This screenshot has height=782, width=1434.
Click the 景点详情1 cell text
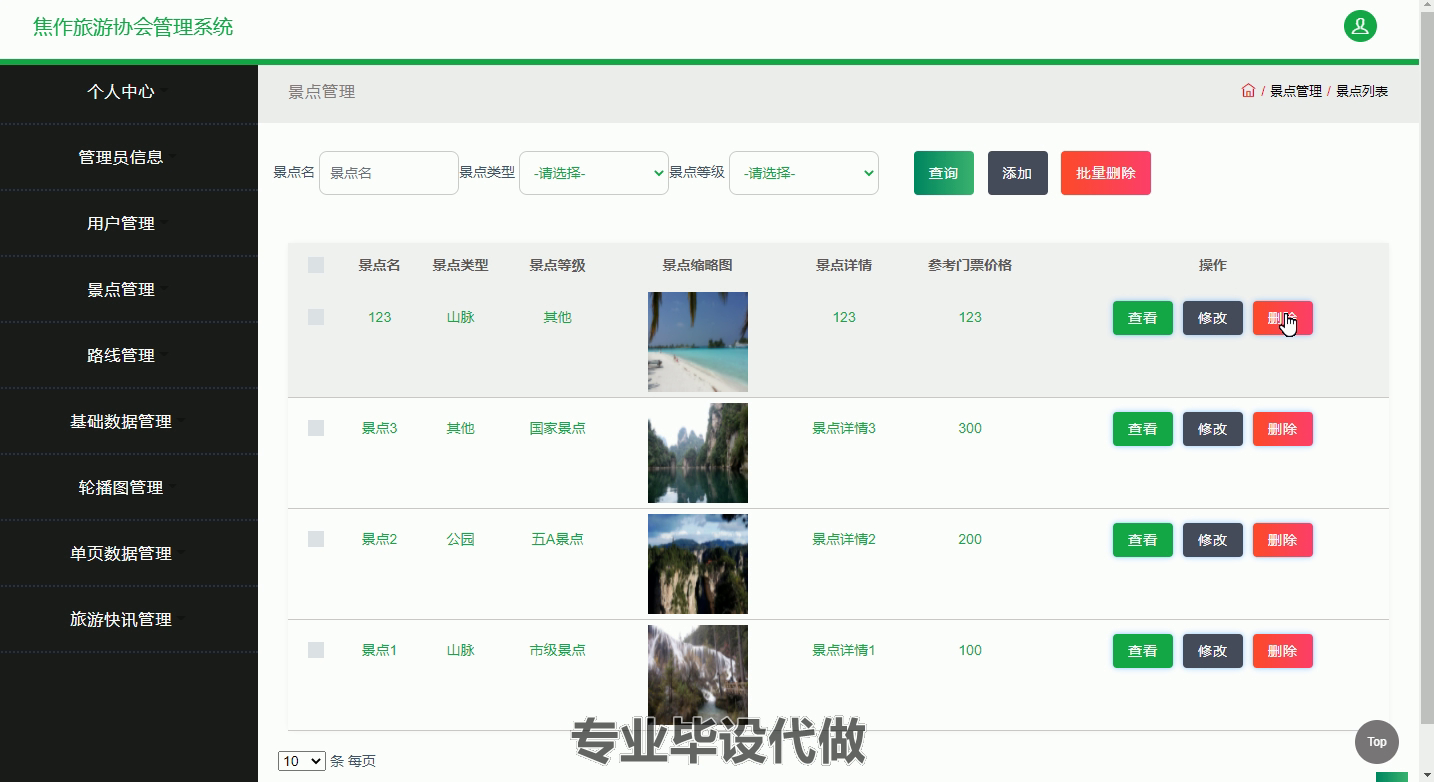point(844,650)
